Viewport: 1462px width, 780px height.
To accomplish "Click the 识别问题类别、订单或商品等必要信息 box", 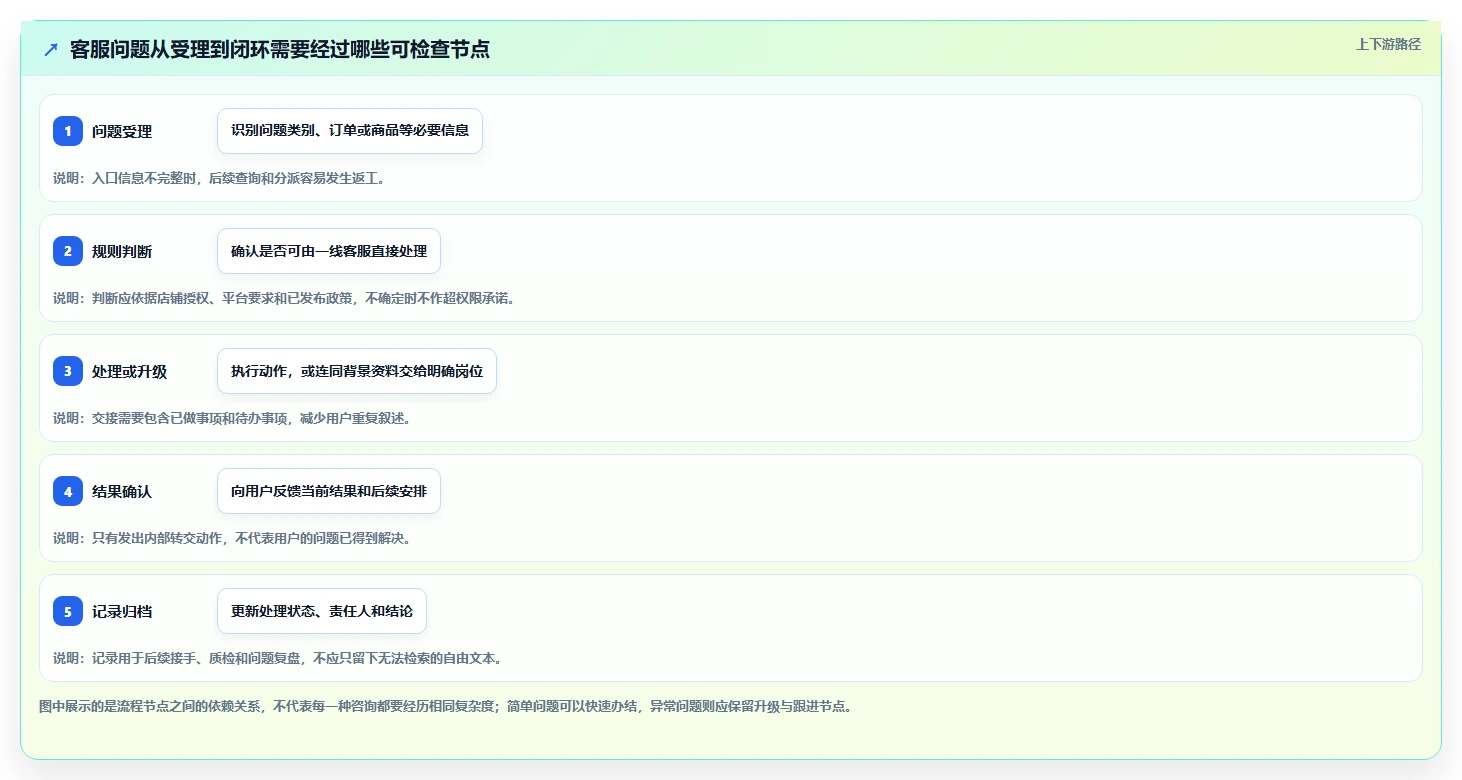I will tap(350, 131).
